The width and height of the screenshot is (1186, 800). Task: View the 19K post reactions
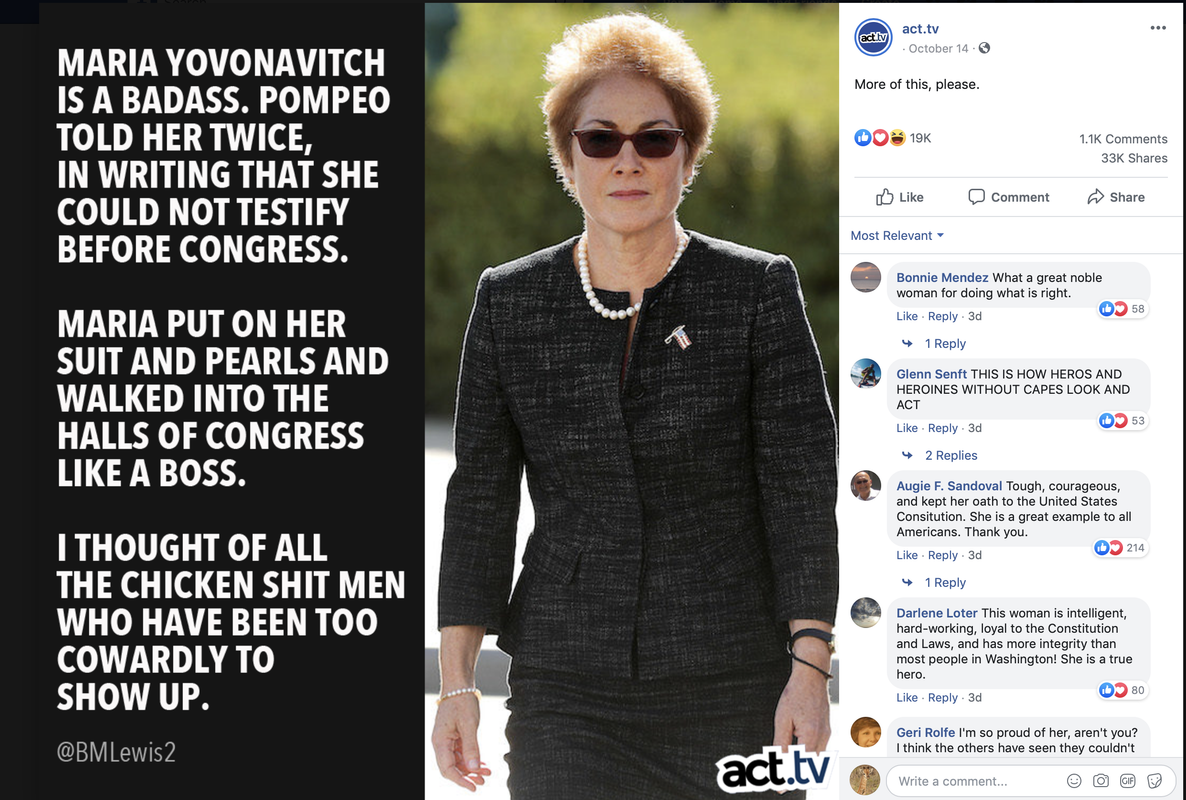(893, 138)
